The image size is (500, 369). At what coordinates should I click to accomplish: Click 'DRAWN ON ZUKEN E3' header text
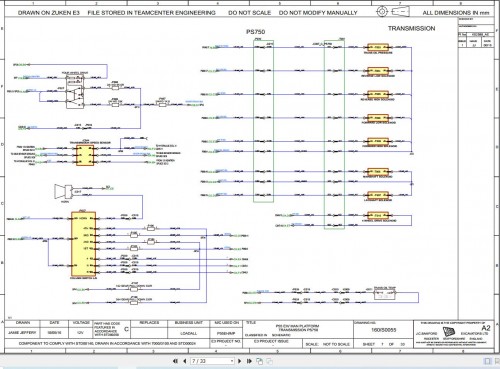click(x=49, y=13)
